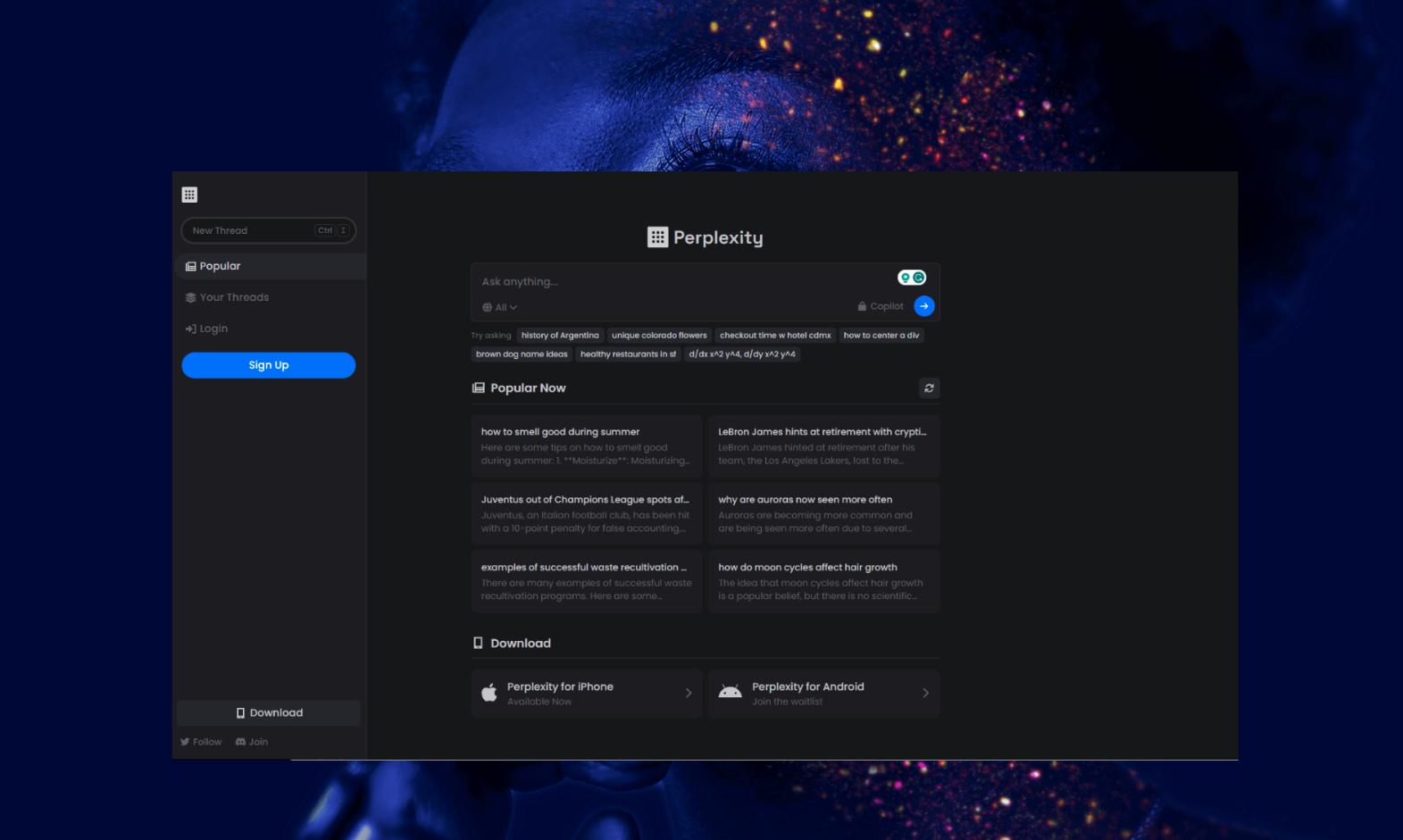The image size is (1403, 840).
Task: Click the sidebar Download button
Action: click(269, 712)
